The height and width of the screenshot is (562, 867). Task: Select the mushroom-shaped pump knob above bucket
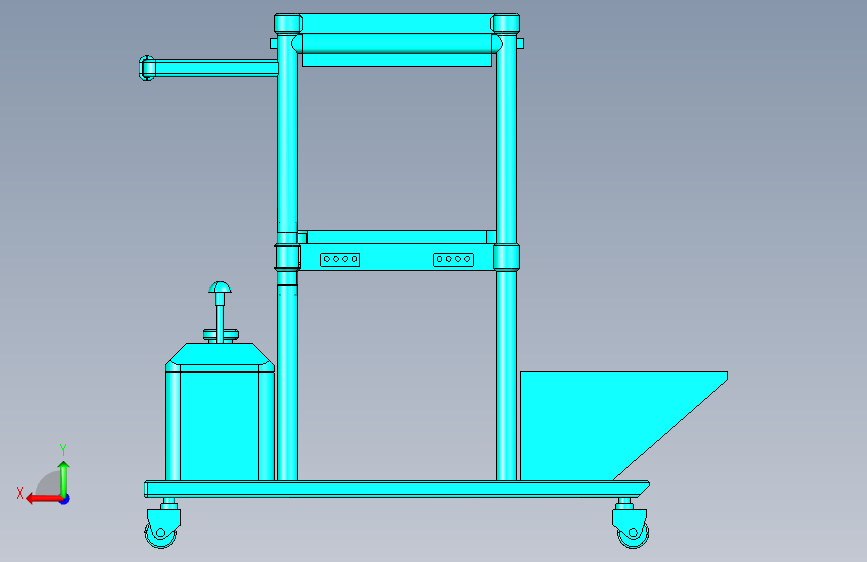pos(220,287)
